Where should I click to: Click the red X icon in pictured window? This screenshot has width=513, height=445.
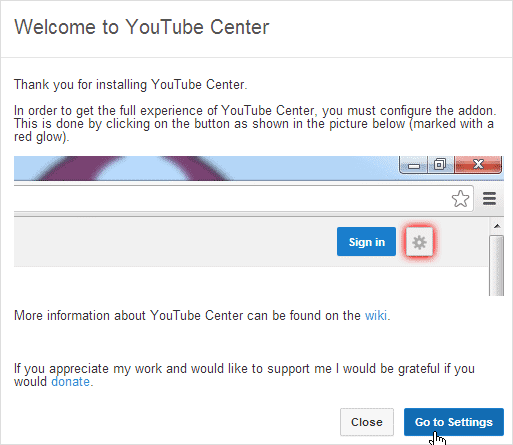pyautogui.click(x=478, y=164)
